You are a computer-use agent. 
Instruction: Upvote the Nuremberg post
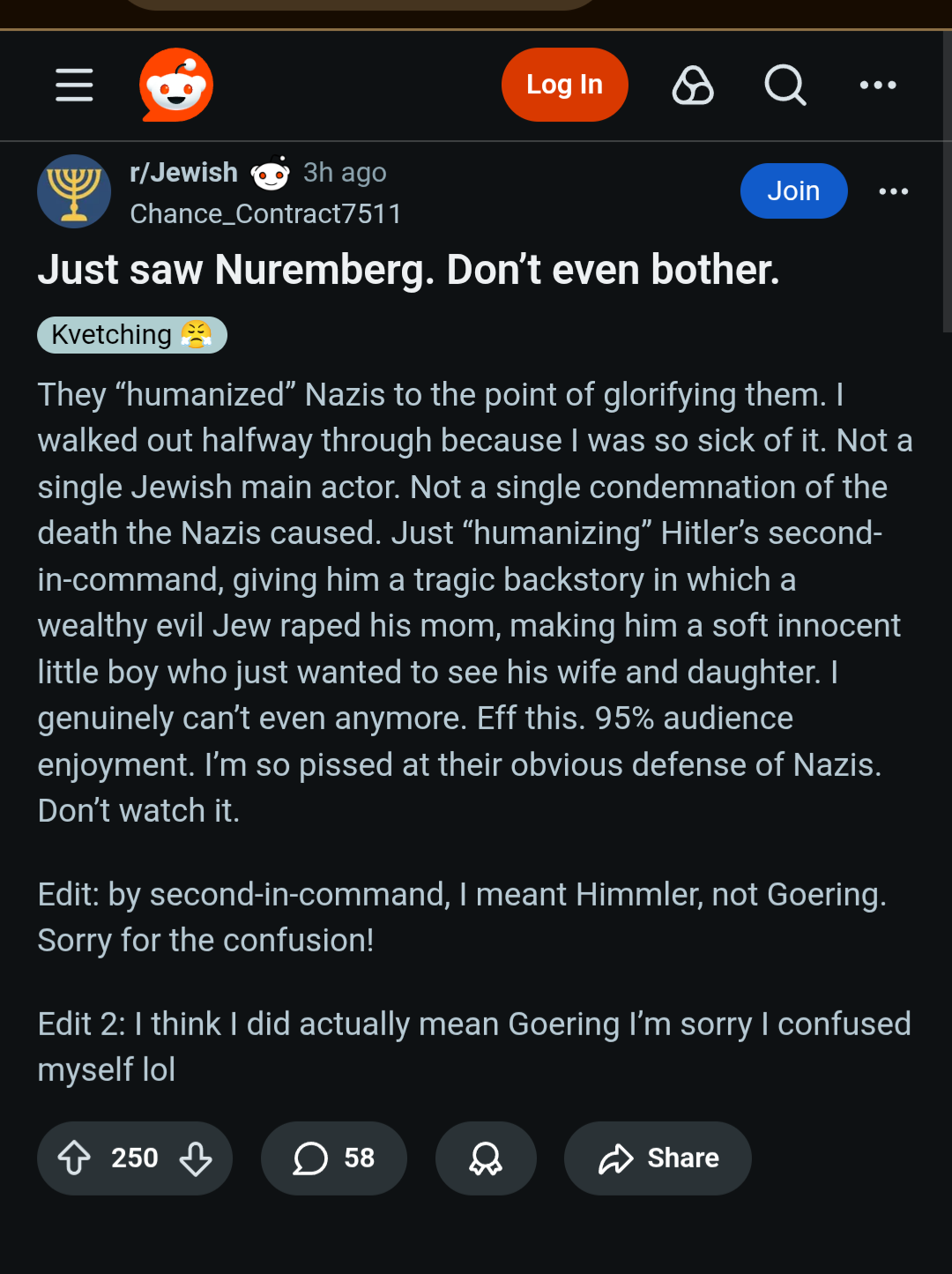pos(75,1158)
